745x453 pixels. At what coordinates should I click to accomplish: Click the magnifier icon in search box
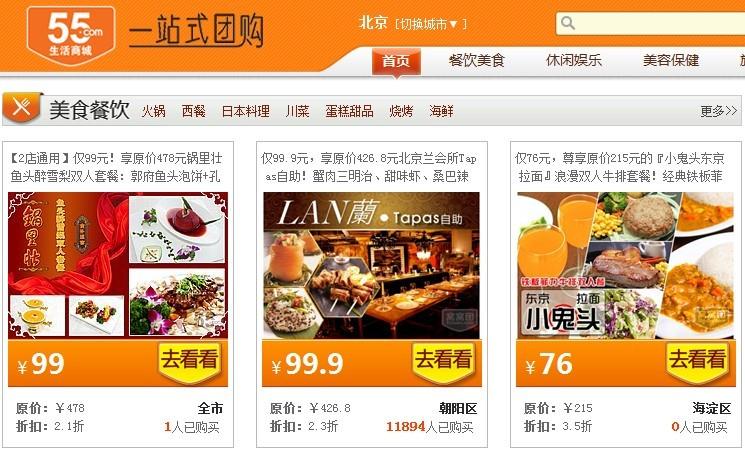point(567,23)
